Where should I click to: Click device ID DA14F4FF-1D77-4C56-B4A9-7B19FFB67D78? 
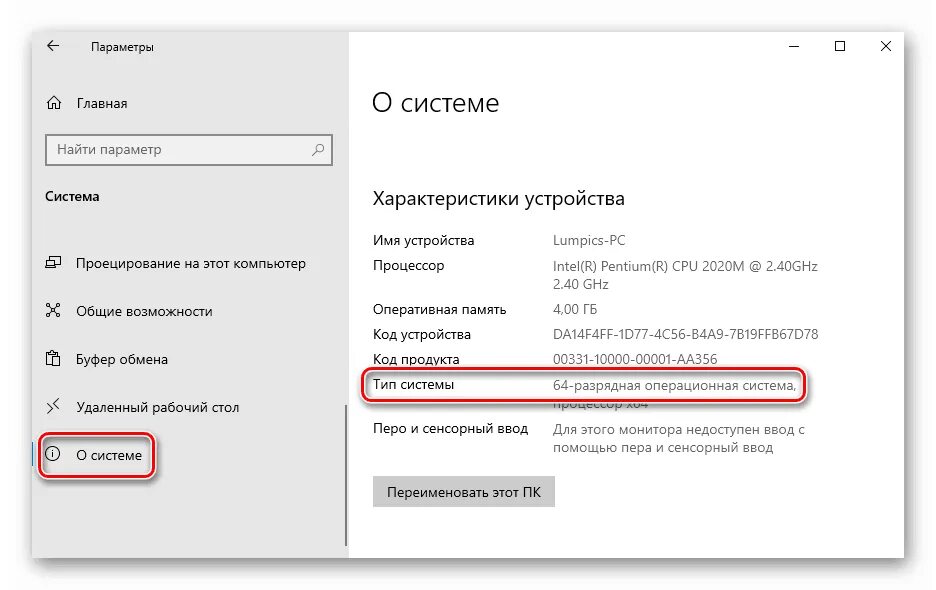tap(685, 334)
